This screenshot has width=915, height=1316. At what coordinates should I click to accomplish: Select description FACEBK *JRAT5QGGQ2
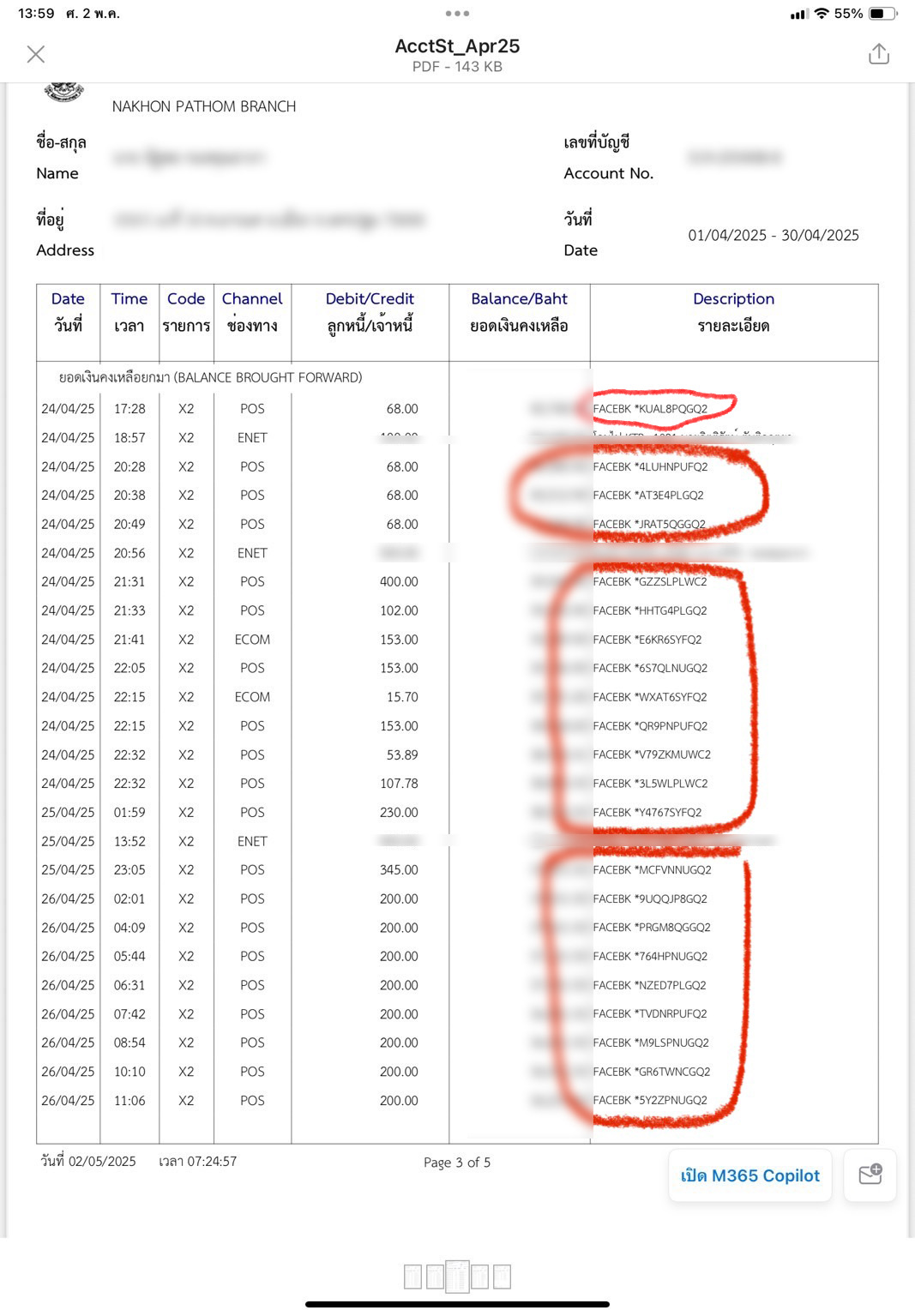click(x=649, y=524)
